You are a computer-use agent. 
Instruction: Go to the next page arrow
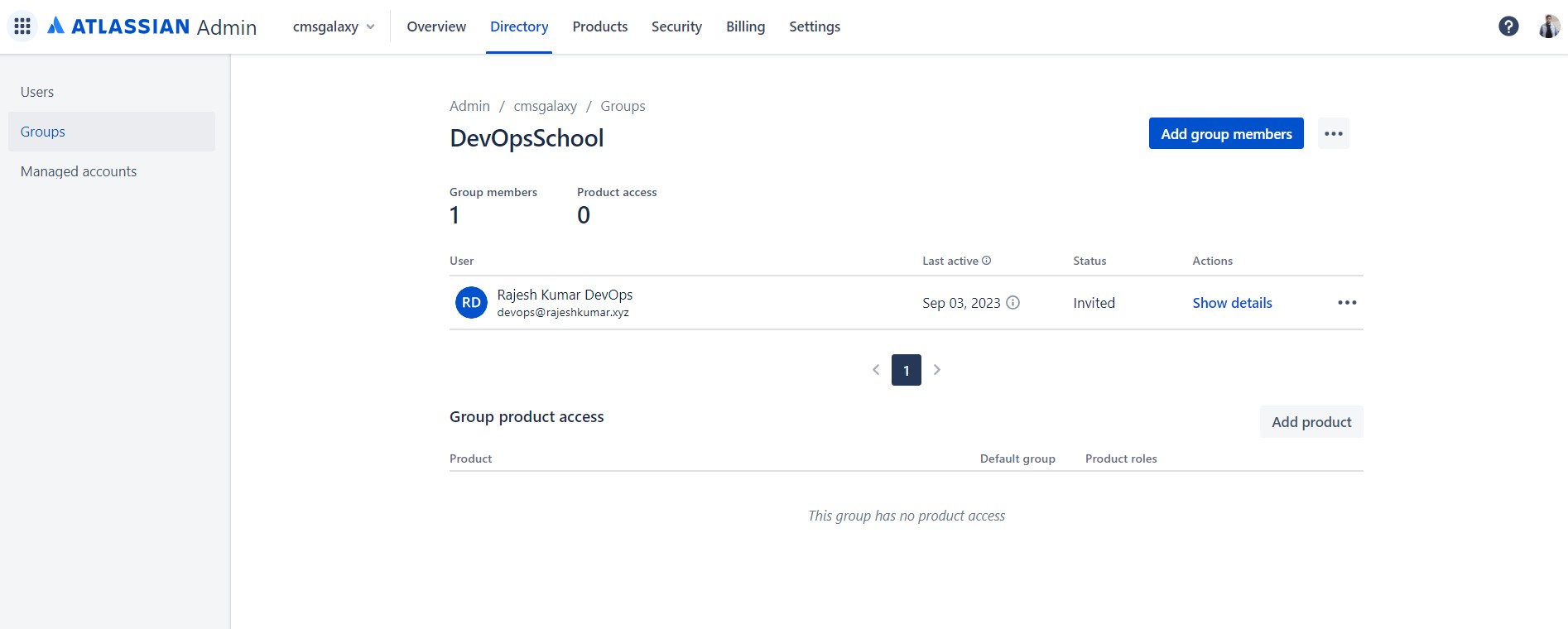937,370
